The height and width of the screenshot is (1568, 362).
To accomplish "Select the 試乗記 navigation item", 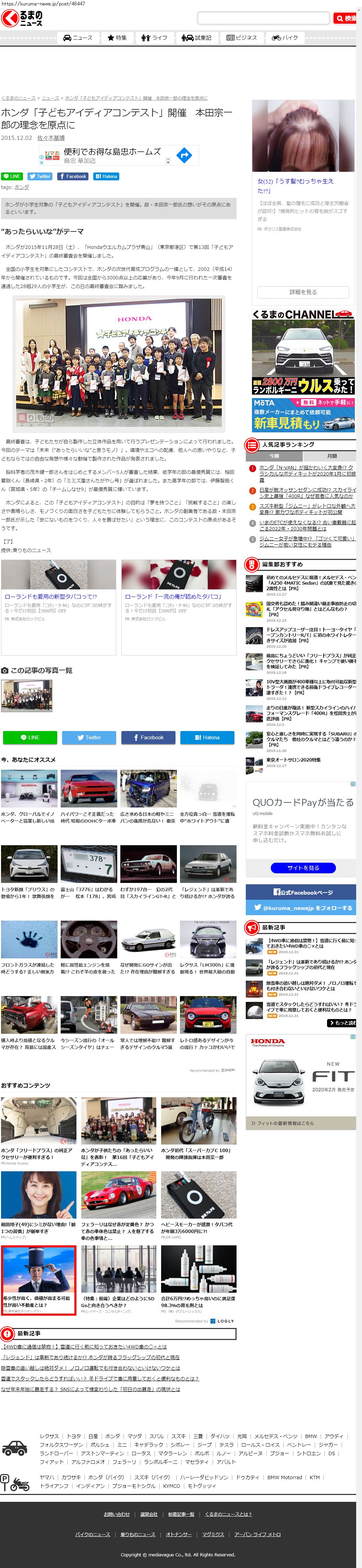I will pos(196,38).
